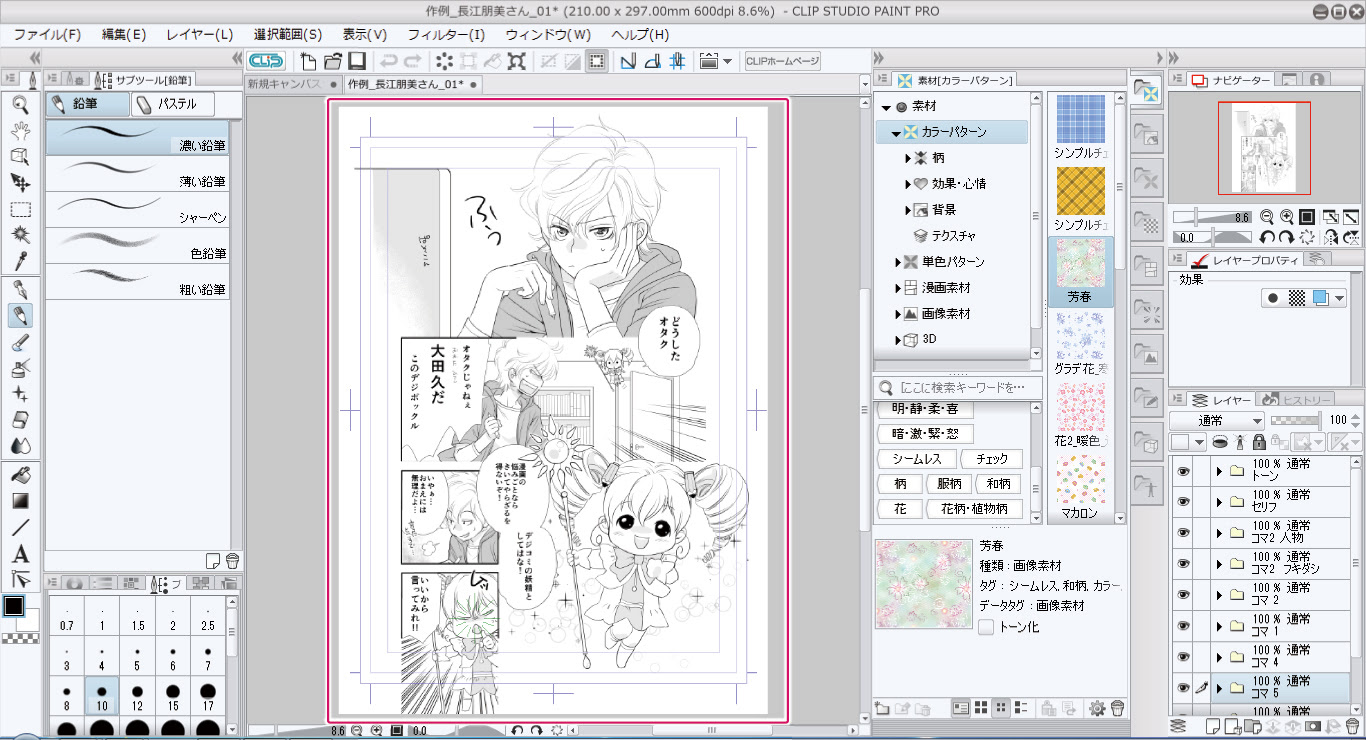This screenshot has width=1366, height=740.
Task: Collapse the 素材 tree root
Action: (885, 106)
